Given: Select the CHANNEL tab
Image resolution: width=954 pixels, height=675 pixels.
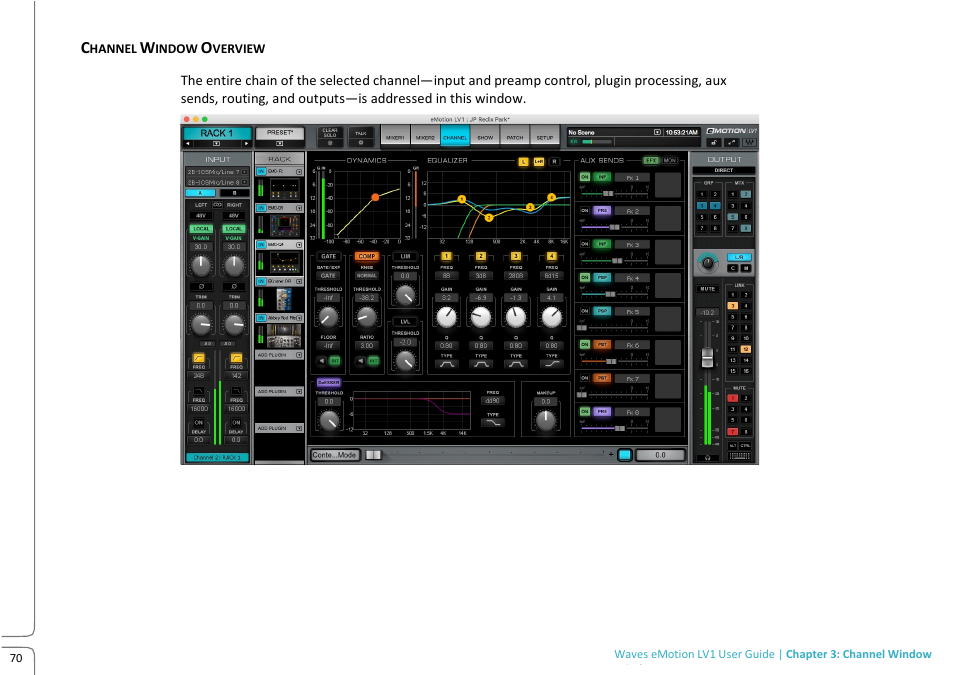Looking at the screenshot, I should [x=455, y=136].
